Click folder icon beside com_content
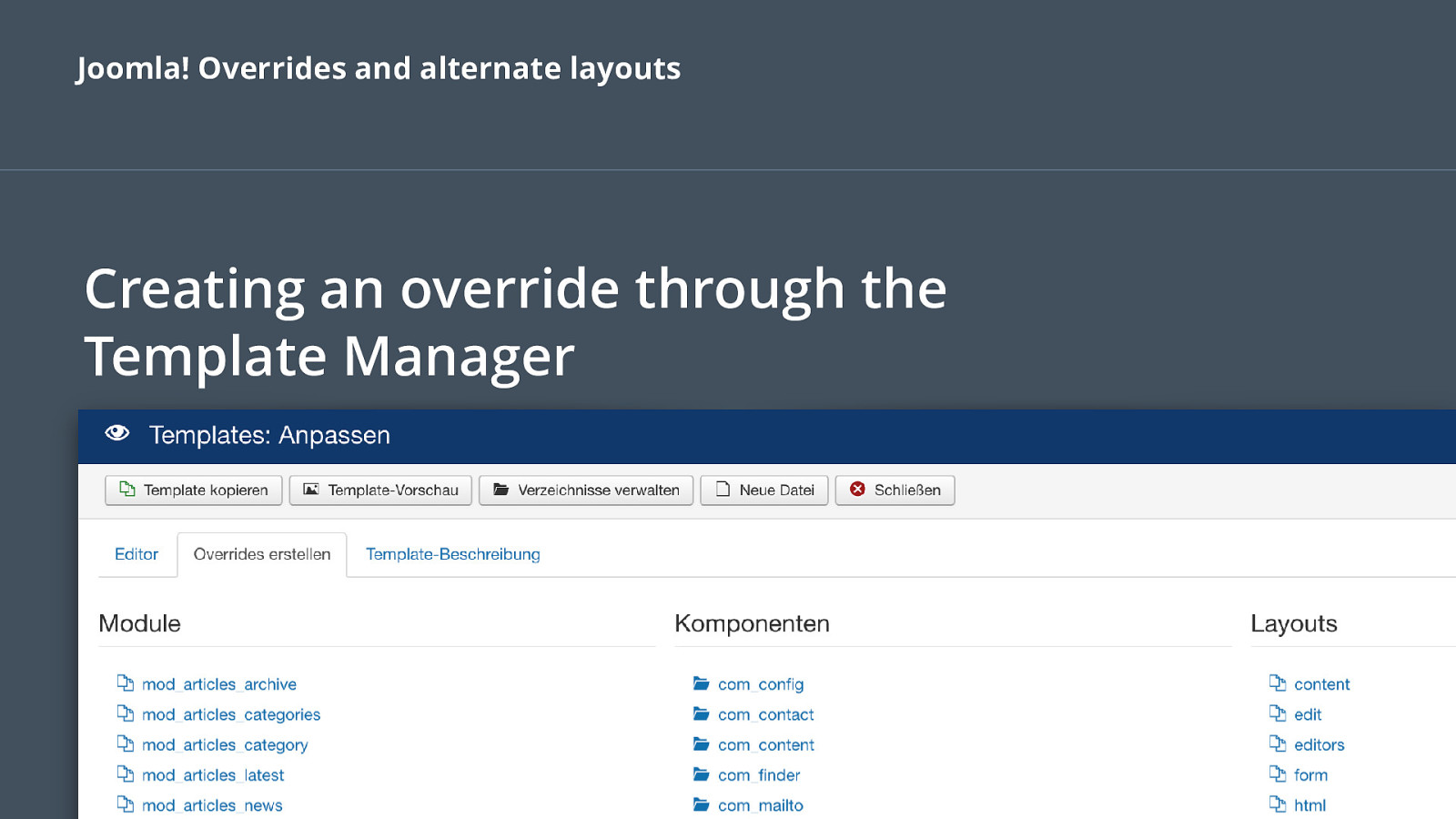This screenshot has height=819, width=1456. [701, 743]
